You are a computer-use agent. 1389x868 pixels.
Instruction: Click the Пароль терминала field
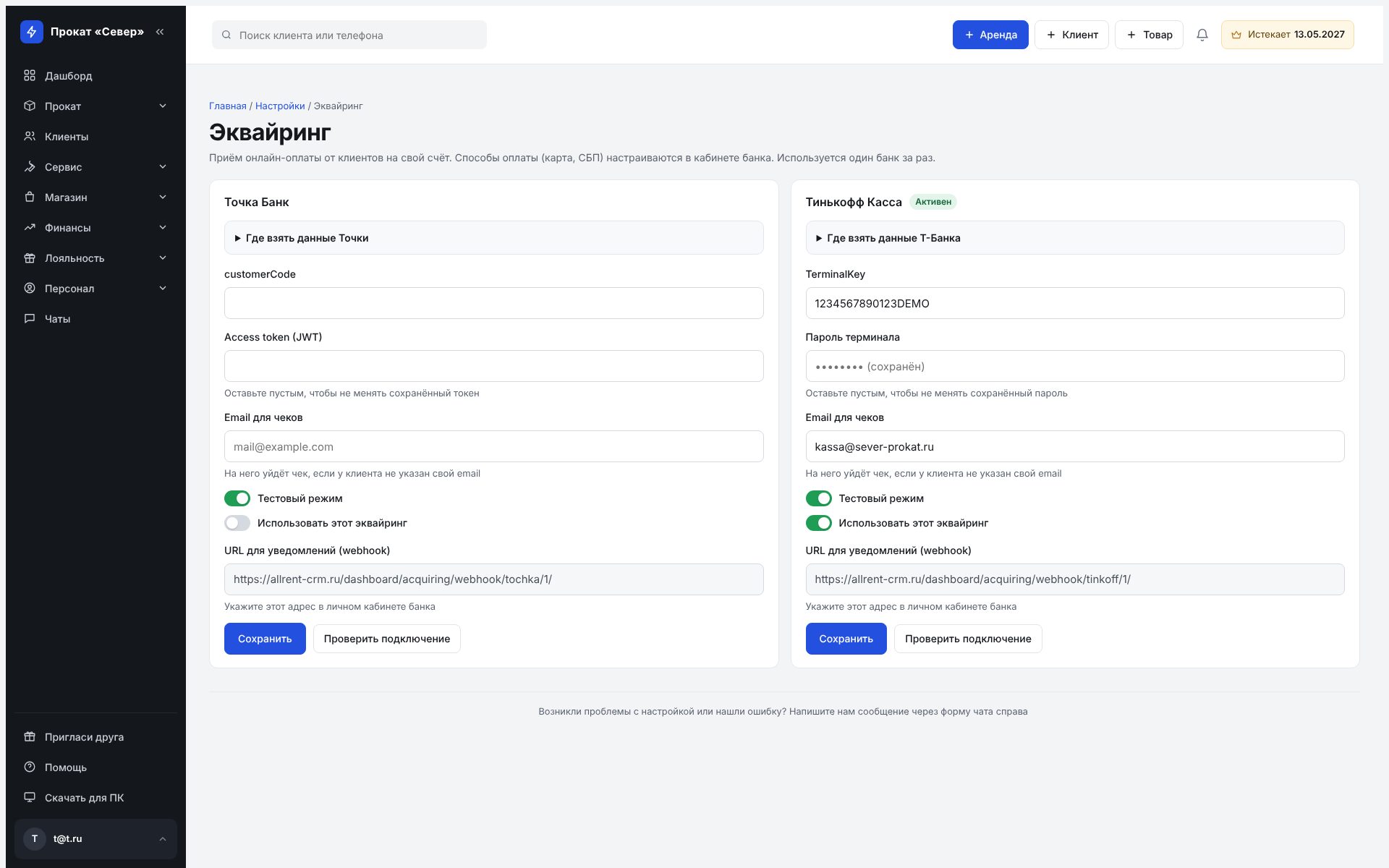pos(1074,366)
